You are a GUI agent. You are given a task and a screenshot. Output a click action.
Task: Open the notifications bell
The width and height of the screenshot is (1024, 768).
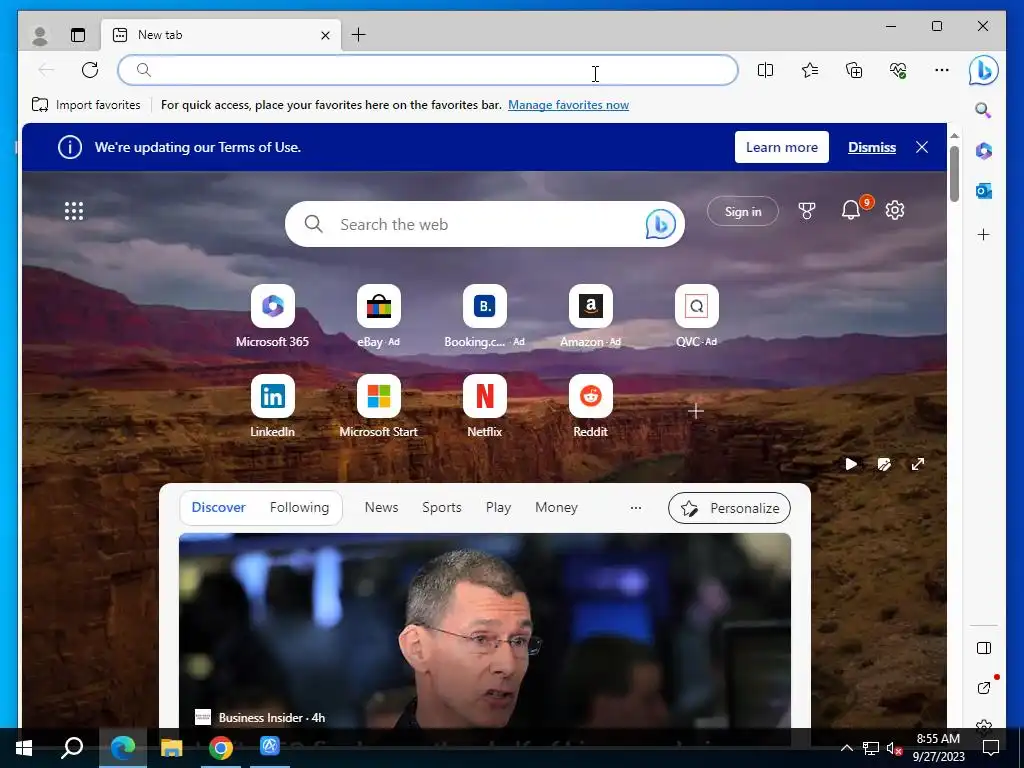[x=851, y=210]
